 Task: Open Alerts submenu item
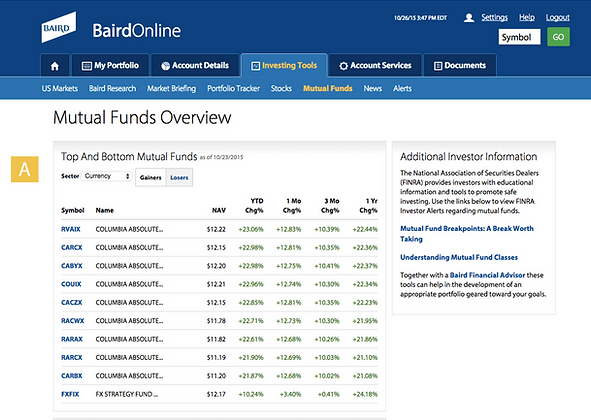(x=402, y=89)
